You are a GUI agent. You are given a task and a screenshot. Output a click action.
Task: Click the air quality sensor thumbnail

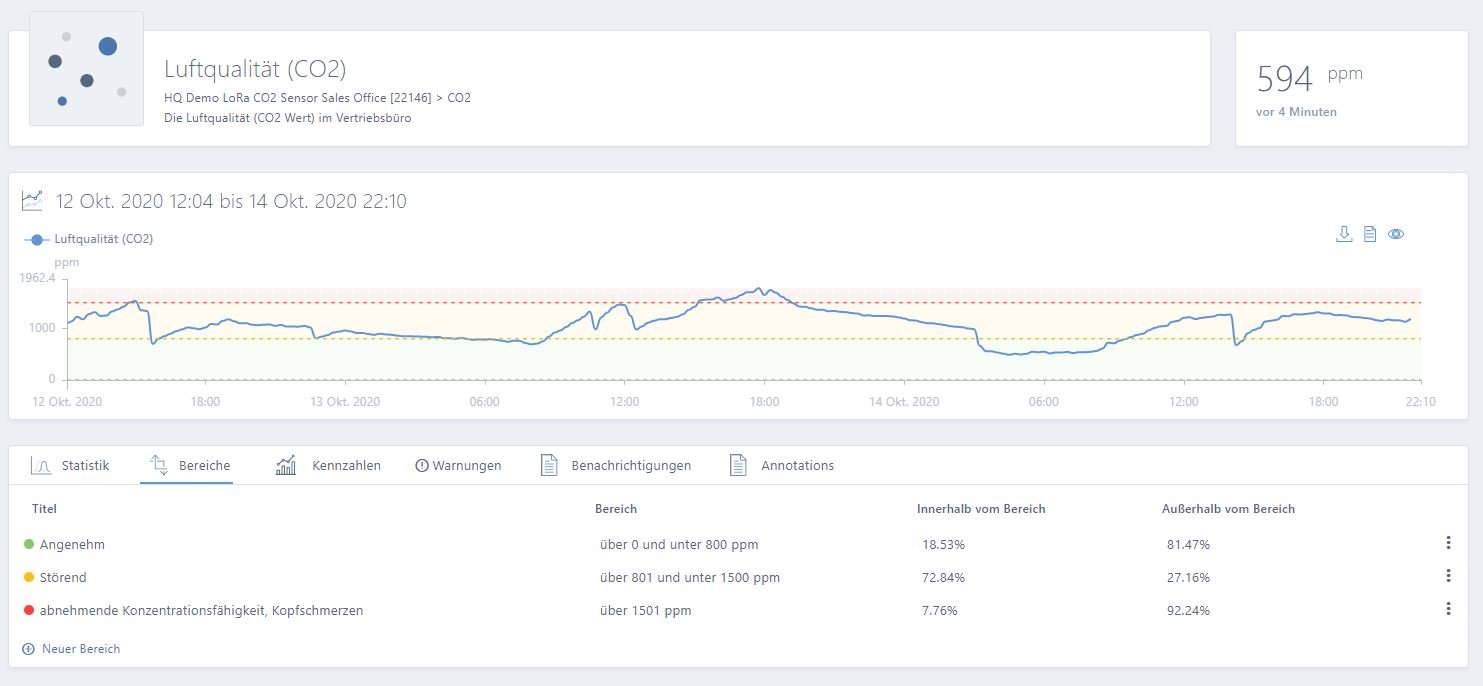coord(86,69)
